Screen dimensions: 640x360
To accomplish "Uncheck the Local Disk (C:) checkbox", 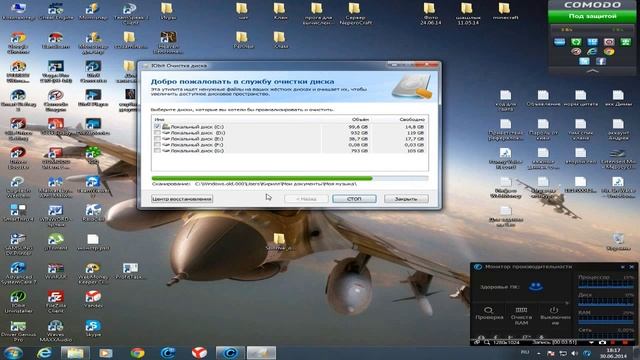I will [157, 127].
